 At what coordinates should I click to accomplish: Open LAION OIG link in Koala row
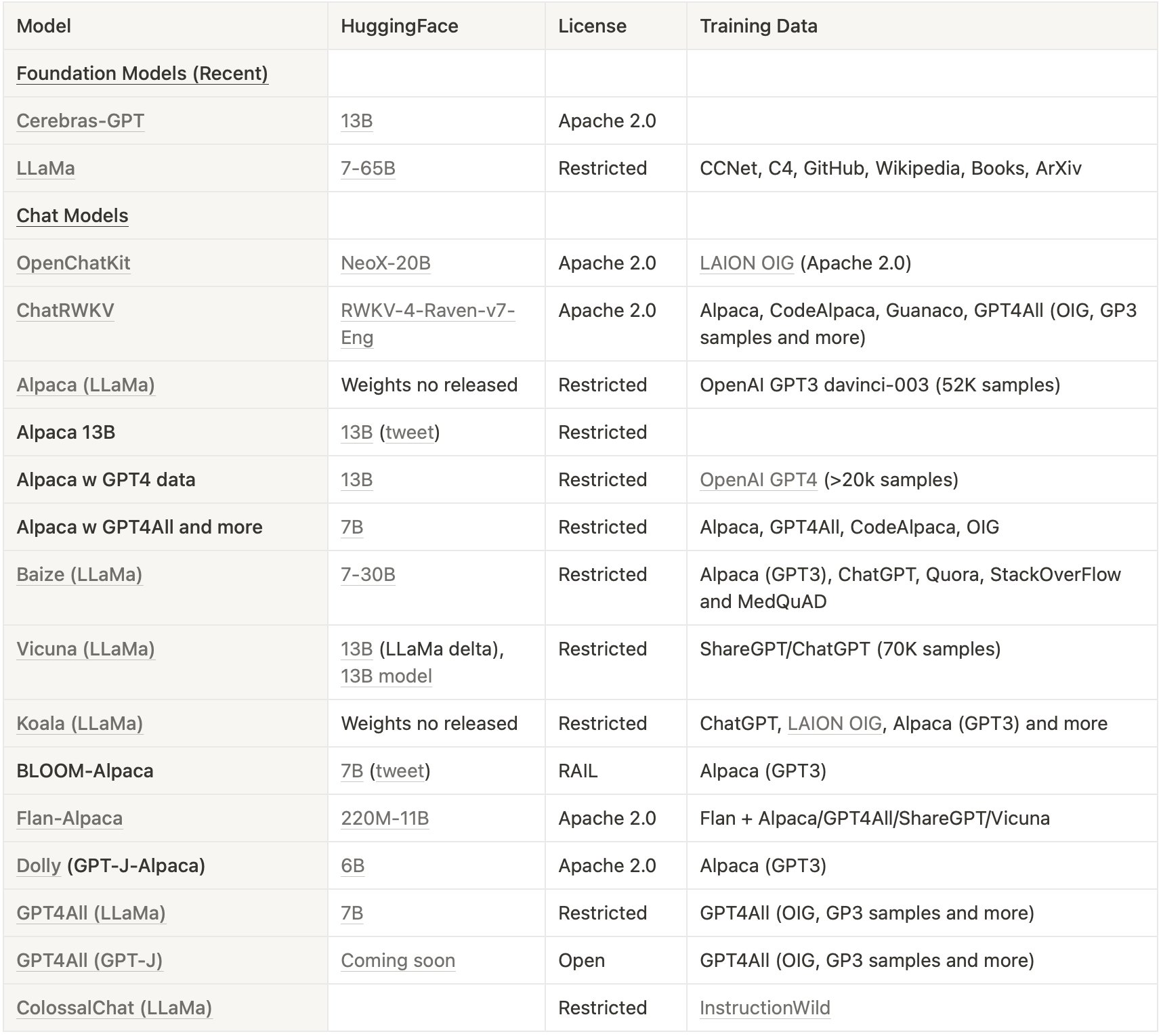tap(835, 723)
